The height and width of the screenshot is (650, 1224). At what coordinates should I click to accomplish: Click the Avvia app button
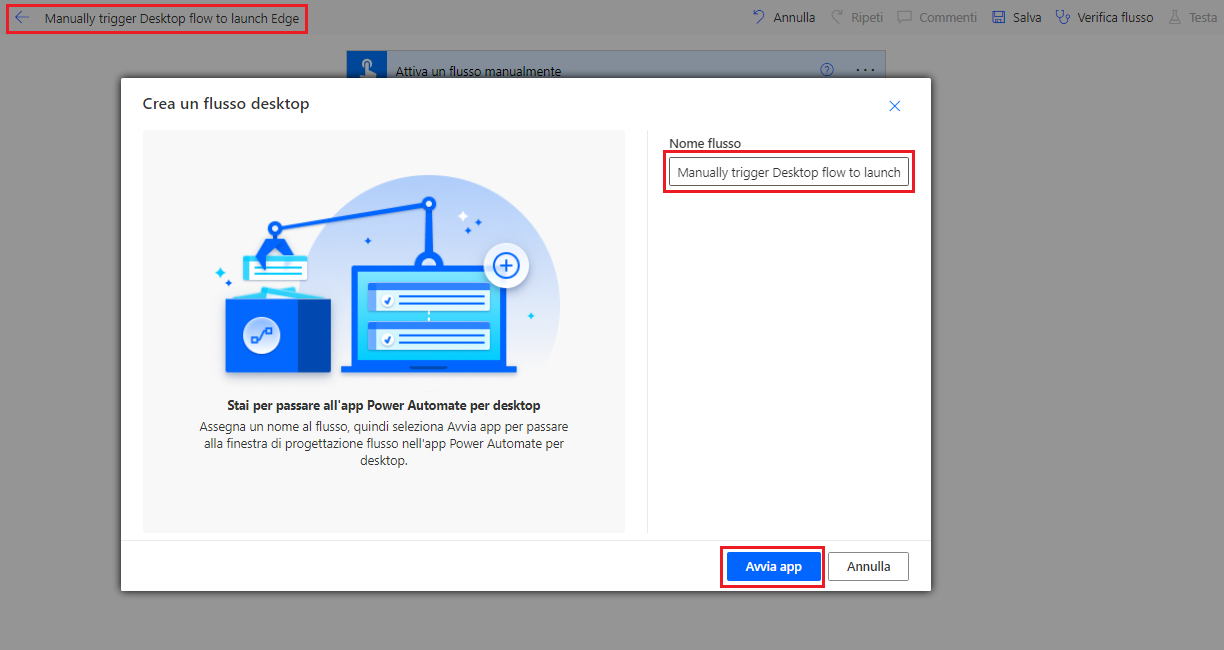(773, 566)
